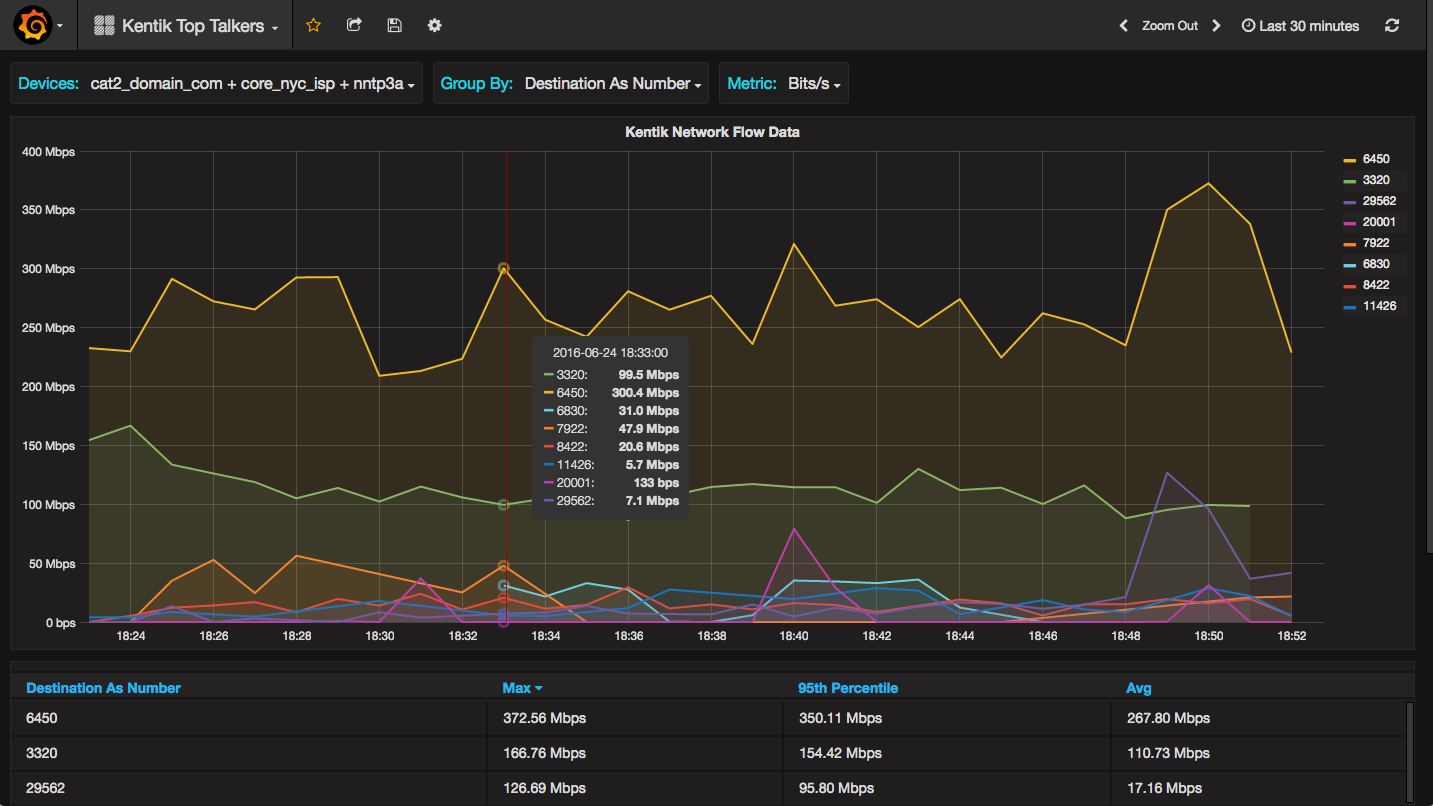Screen dimensions: 1433x806
Task: Click the Grafana logo menu icon
Action: [33, 25]
